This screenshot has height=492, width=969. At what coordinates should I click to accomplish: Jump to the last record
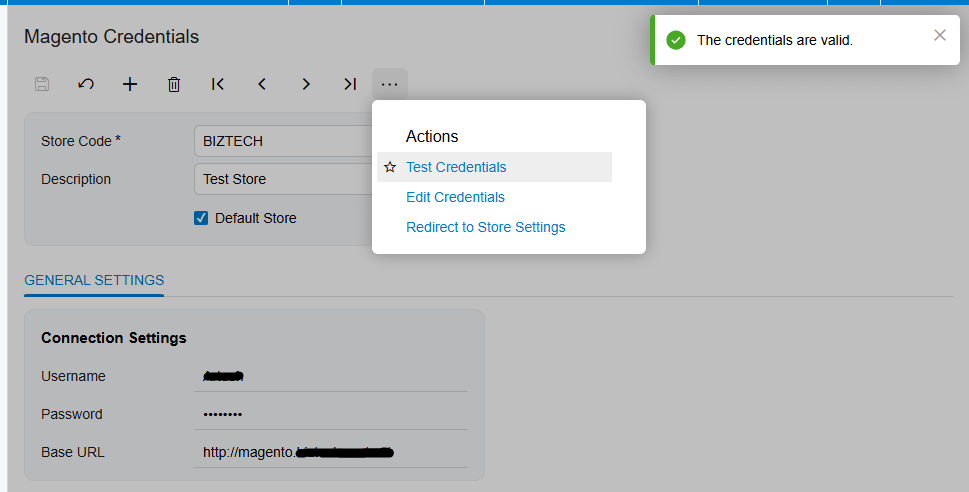click(350, 84)
